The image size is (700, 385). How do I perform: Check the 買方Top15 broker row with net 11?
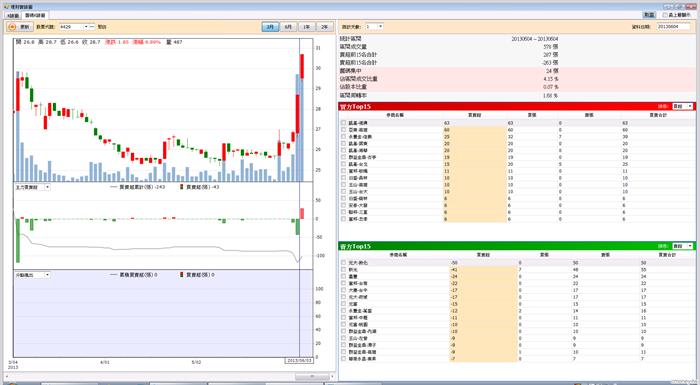point(343,171)
